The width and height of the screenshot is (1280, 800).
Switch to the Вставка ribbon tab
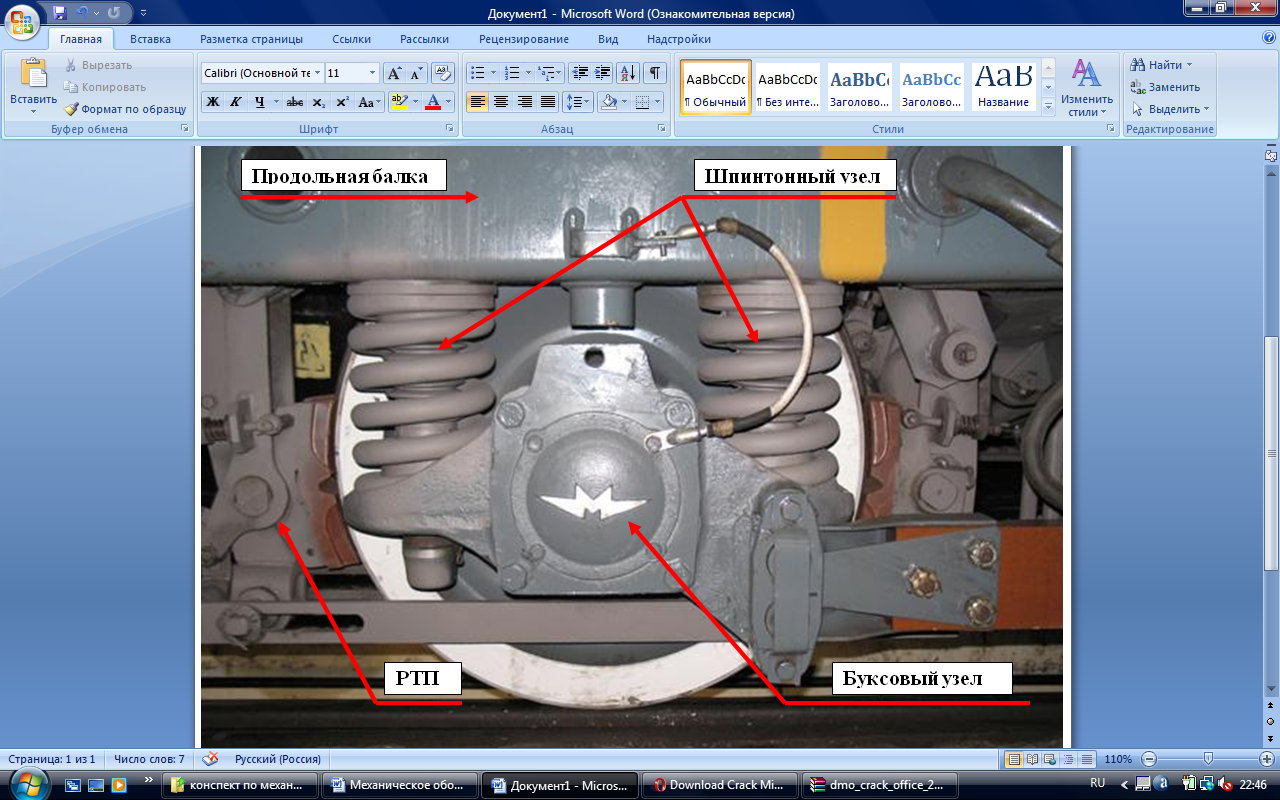point(150,39)
